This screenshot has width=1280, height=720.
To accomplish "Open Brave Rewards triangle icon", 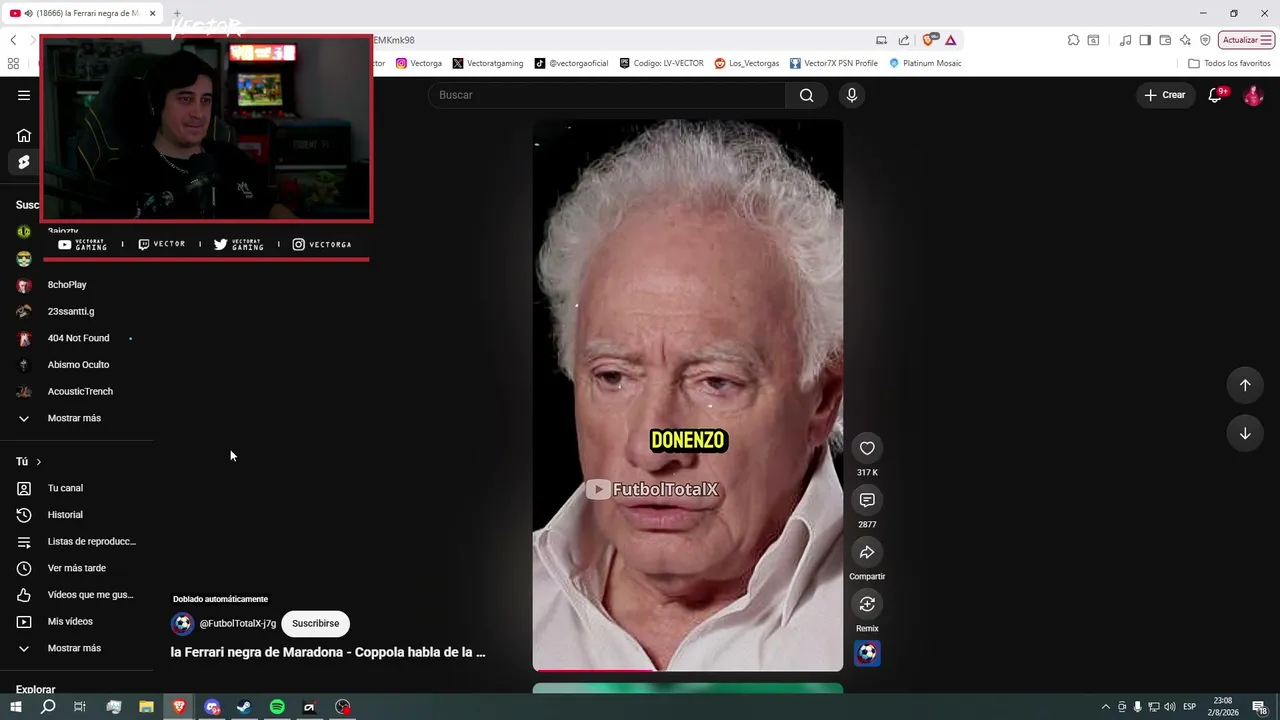I will [950, 40].
